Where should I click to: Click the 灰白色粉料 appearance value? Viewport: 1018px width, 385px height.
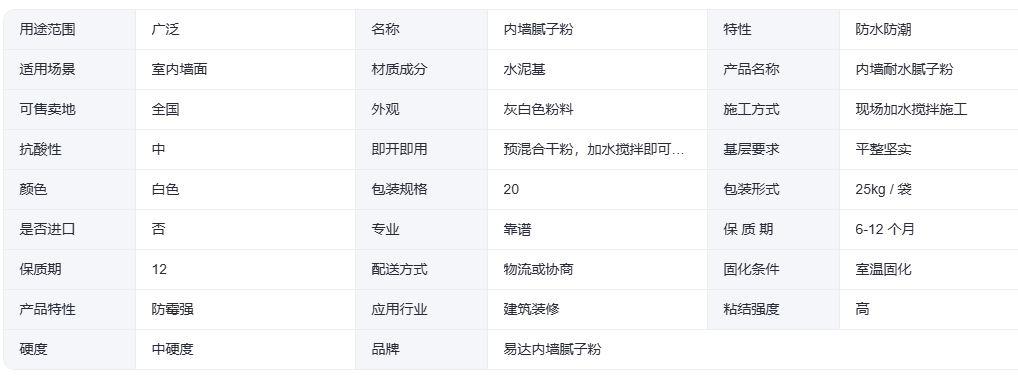pos(538,109)
